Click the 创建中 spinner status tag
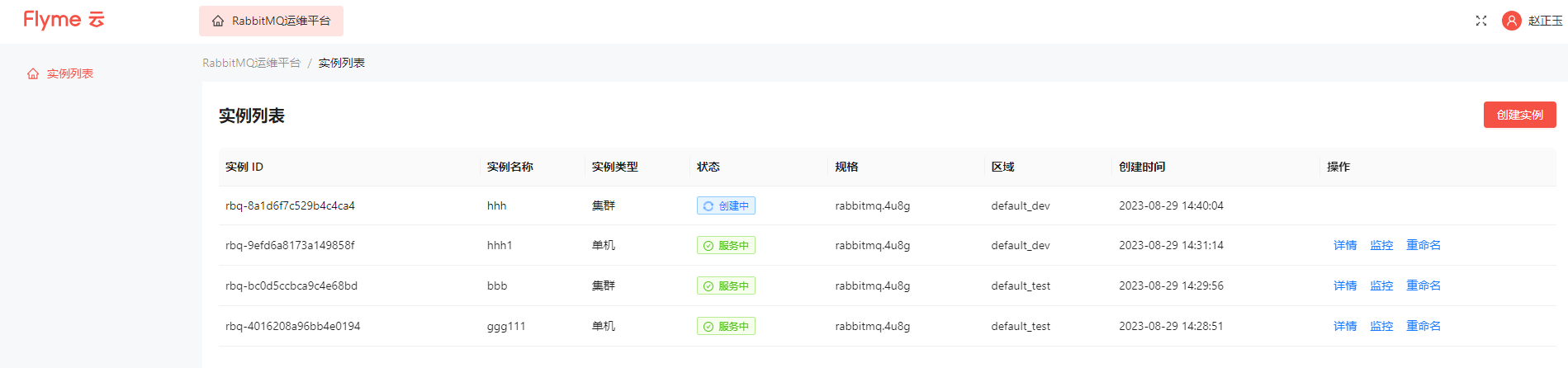The height and width of the screenshot is (368, 1568). click(x=726, y=206)
